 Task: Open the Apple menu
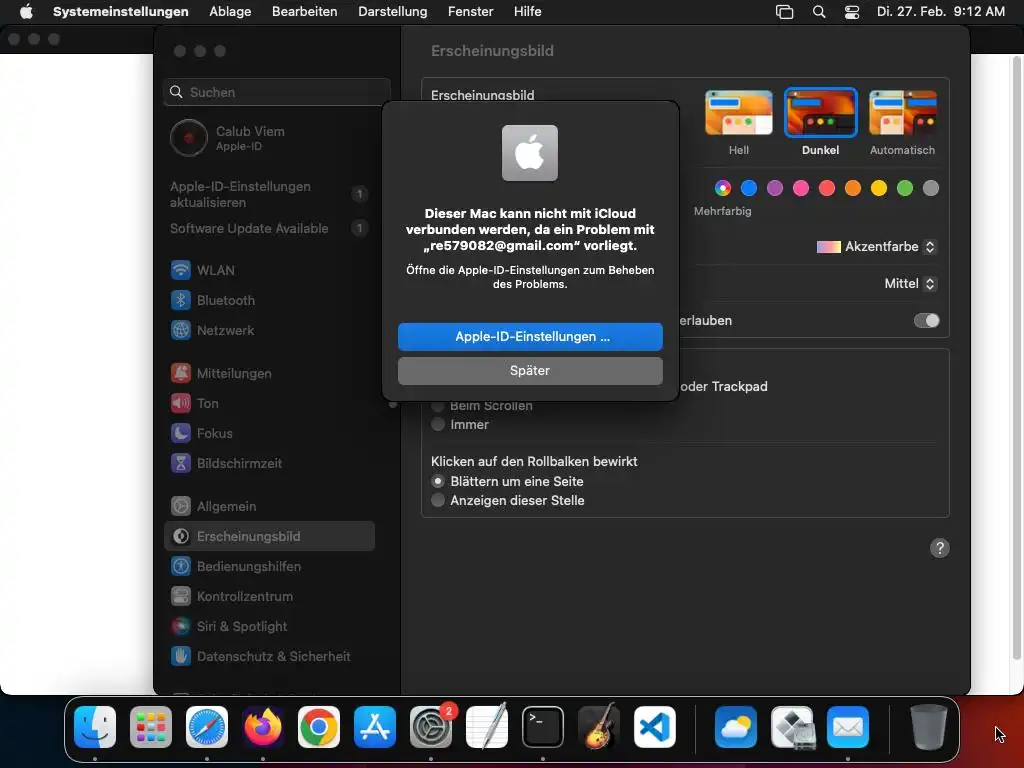[x=26, y=12]
